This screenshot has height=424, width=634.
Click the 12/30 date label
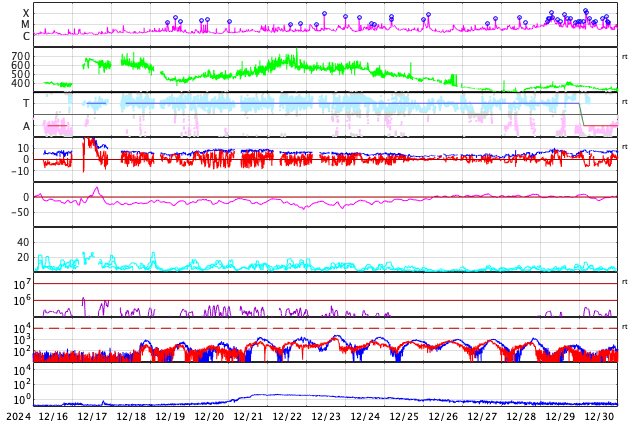[x=599, y=416]
